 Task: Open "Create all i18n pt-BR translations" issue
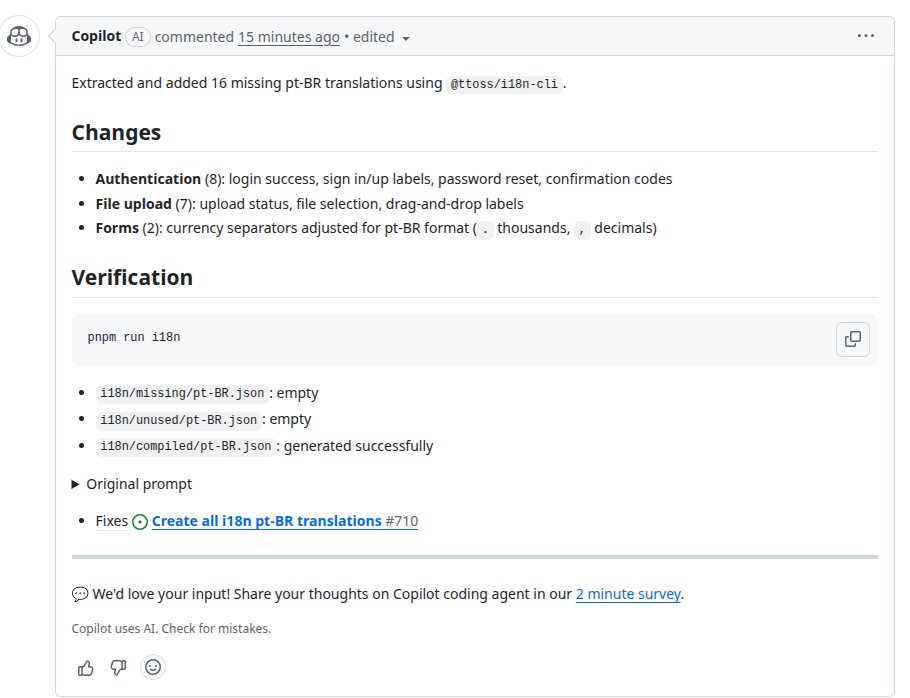(266, 521)
